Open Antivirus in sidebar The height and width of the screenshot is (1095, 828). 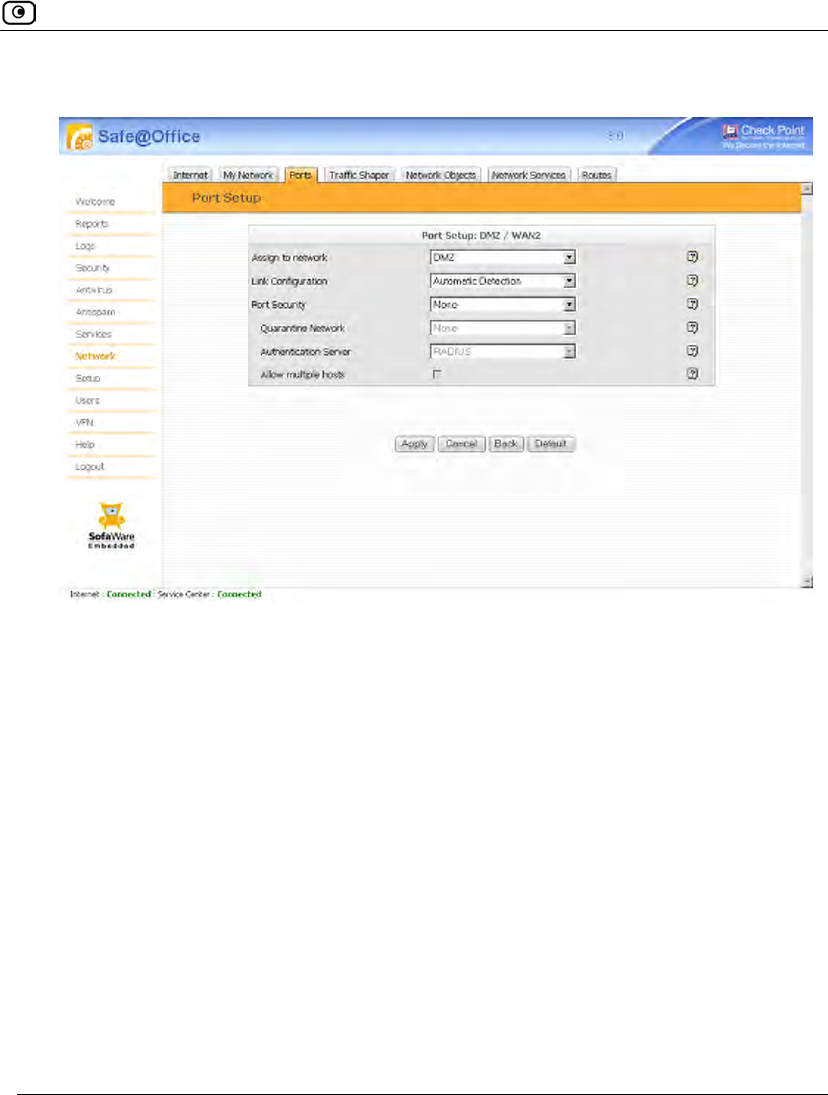94,290
